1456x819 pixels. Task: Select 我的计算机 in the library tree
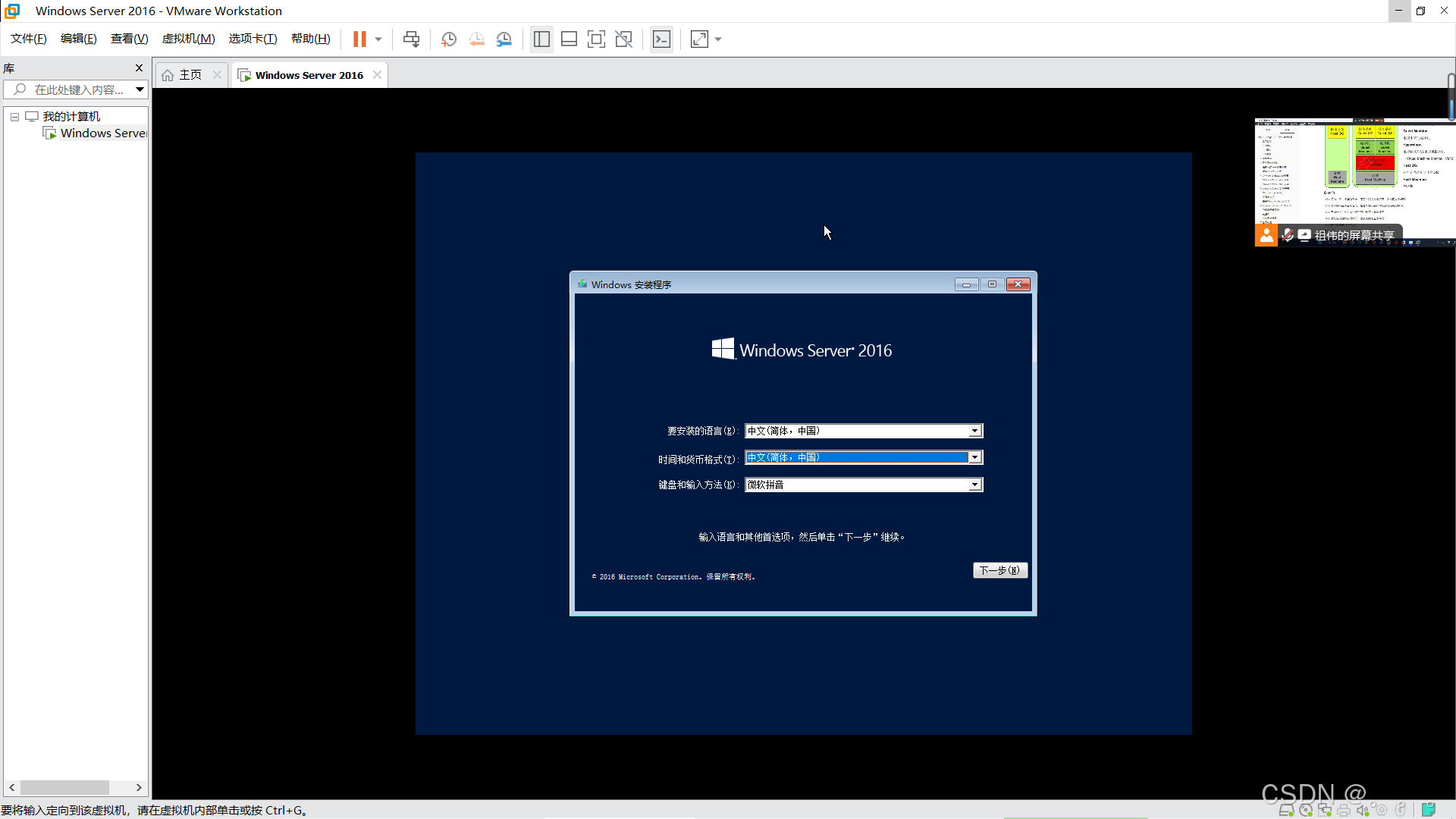[x=71, y=116]
